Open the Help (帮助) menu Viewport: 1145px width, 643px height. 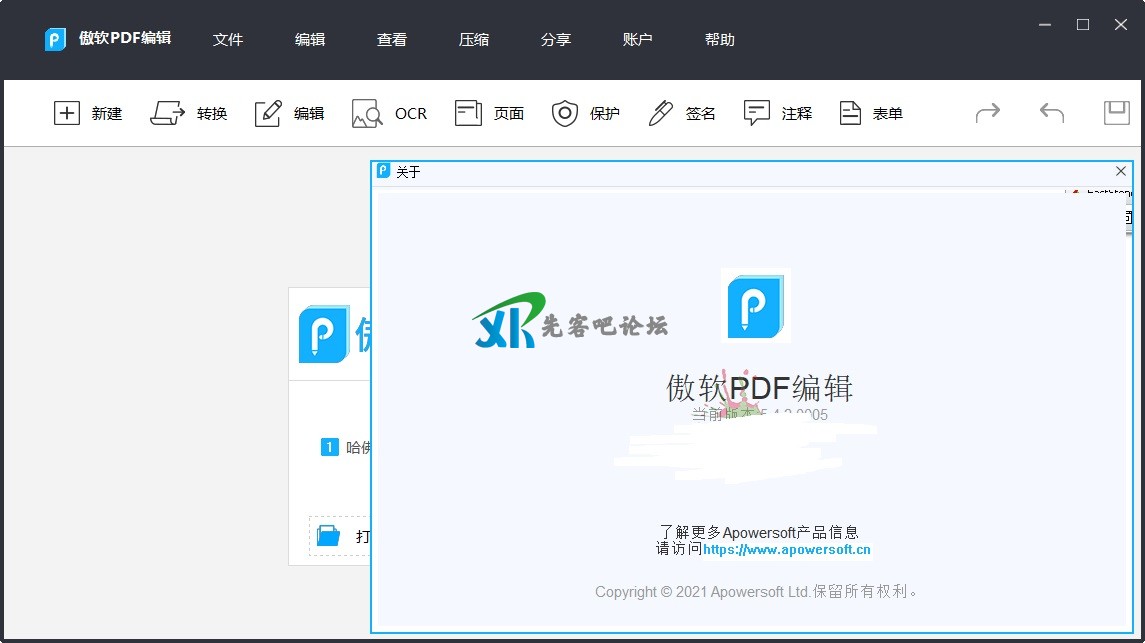719,40
